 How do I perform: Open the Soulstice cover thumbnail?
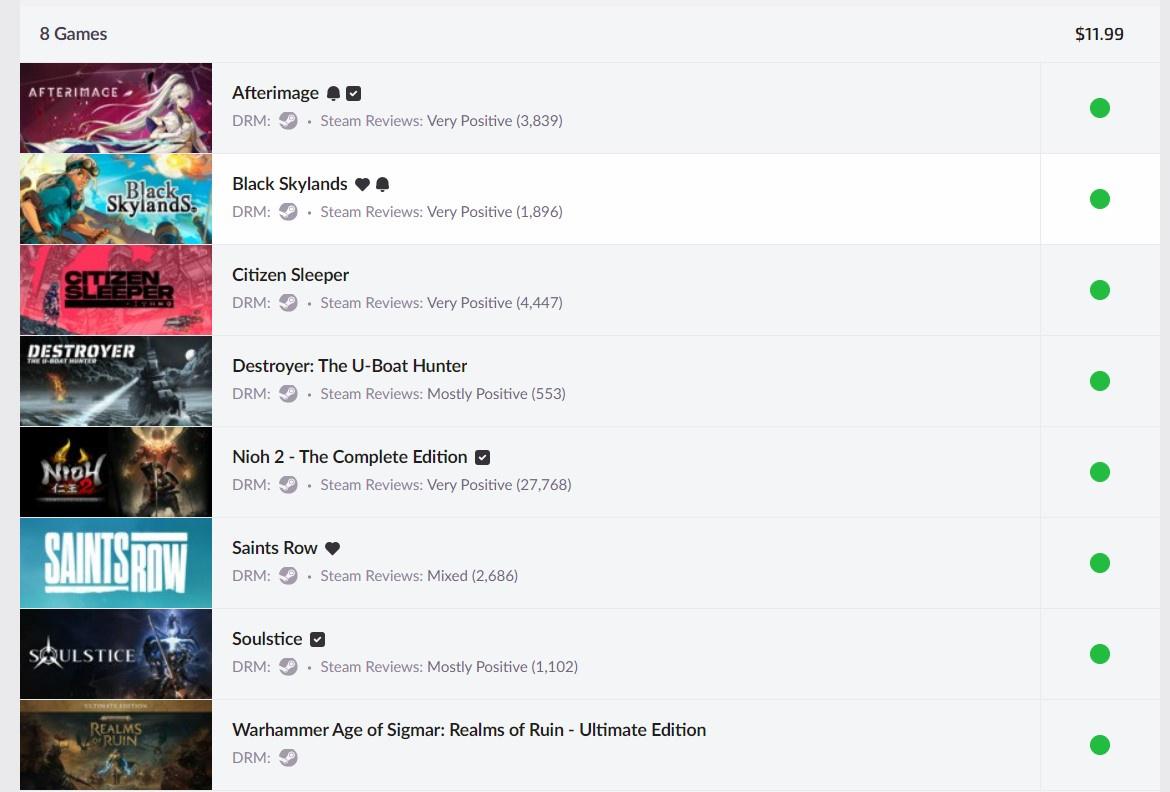pyautogui.click(x=116, y=655)
